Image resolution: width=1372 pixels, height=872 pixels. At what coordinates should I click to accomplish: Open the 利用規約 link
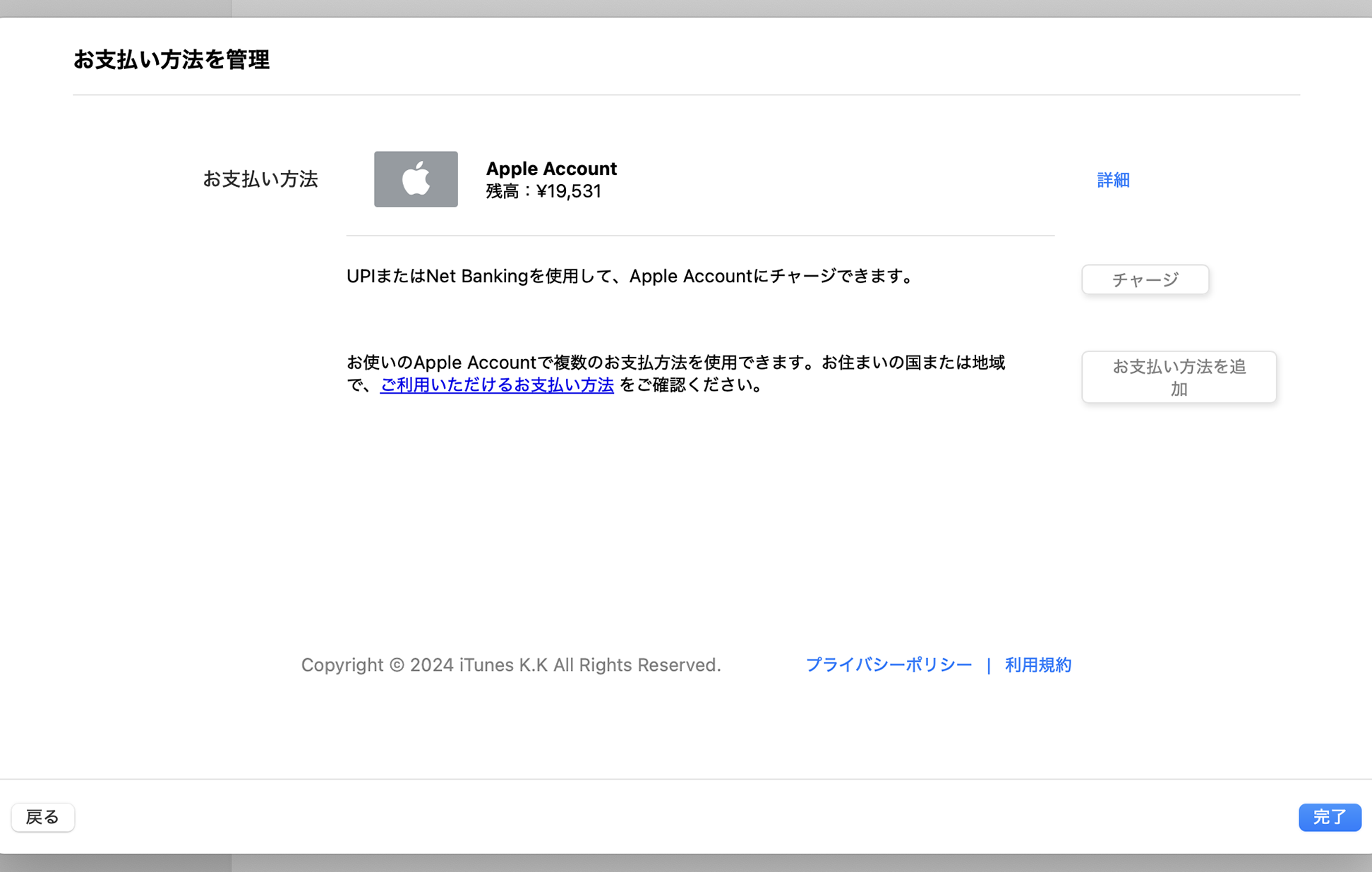(x=1038, y=665)
